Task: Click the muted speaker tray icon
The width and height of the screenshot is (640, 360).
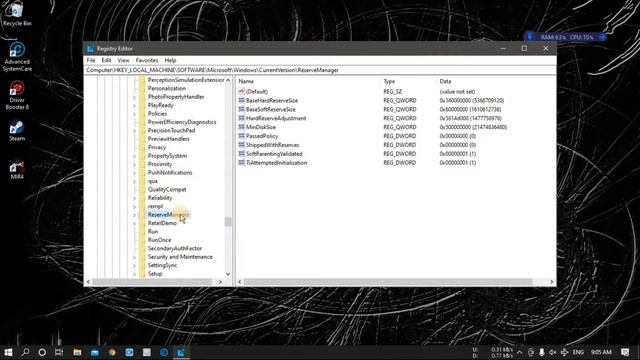Action: (553, 352)
